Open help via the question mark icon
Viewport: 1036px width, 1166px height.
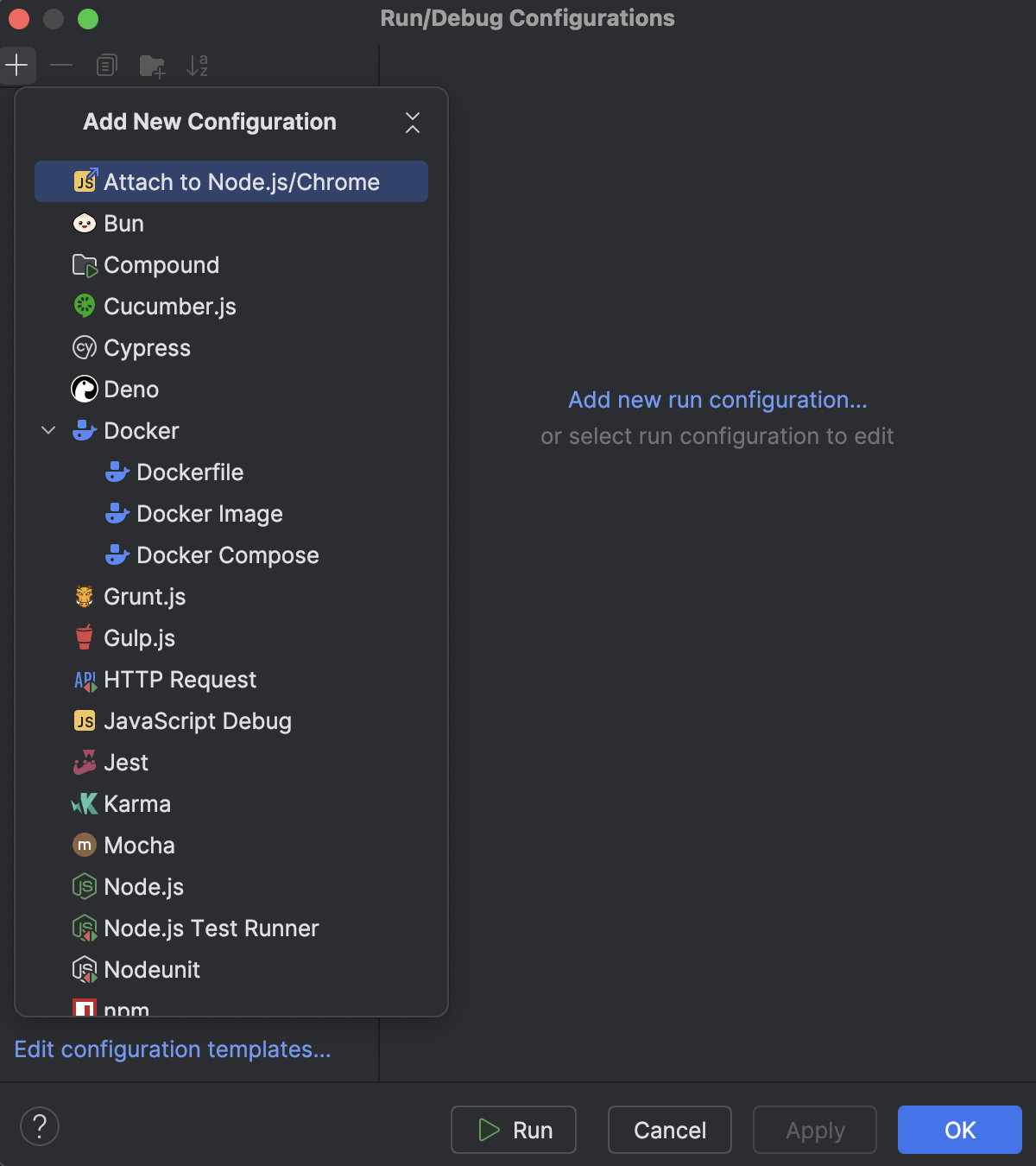[x=41, y=1126]
